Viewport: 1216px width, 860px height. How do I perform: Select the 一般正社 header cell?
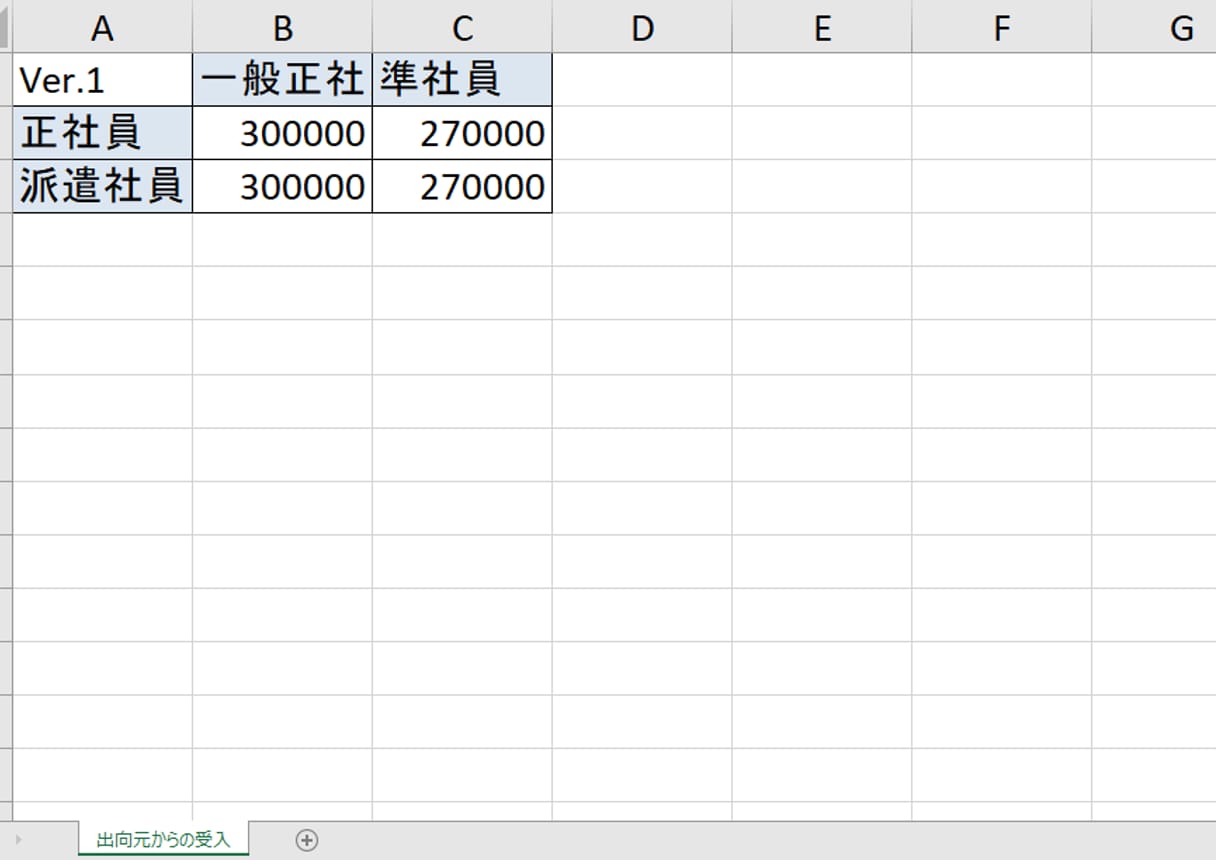click(x=282, y=80)
